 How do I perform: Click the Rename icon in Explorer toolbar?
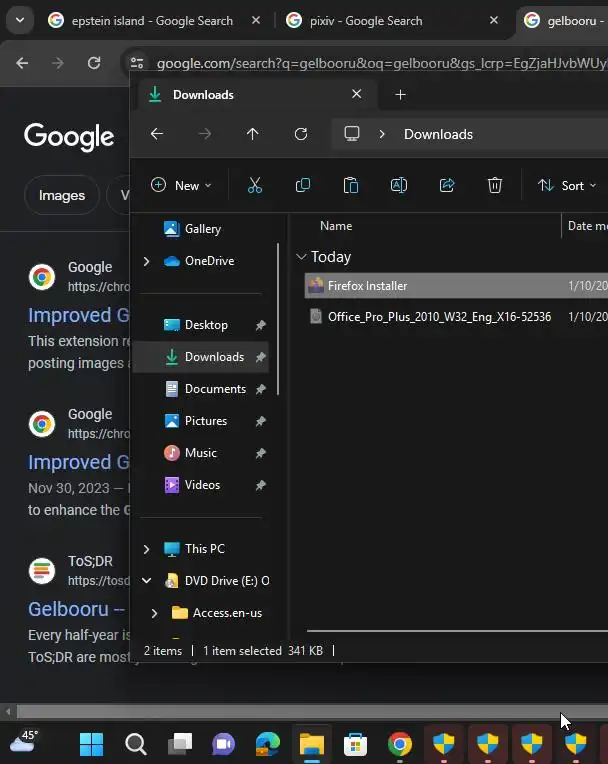(399, 185)
